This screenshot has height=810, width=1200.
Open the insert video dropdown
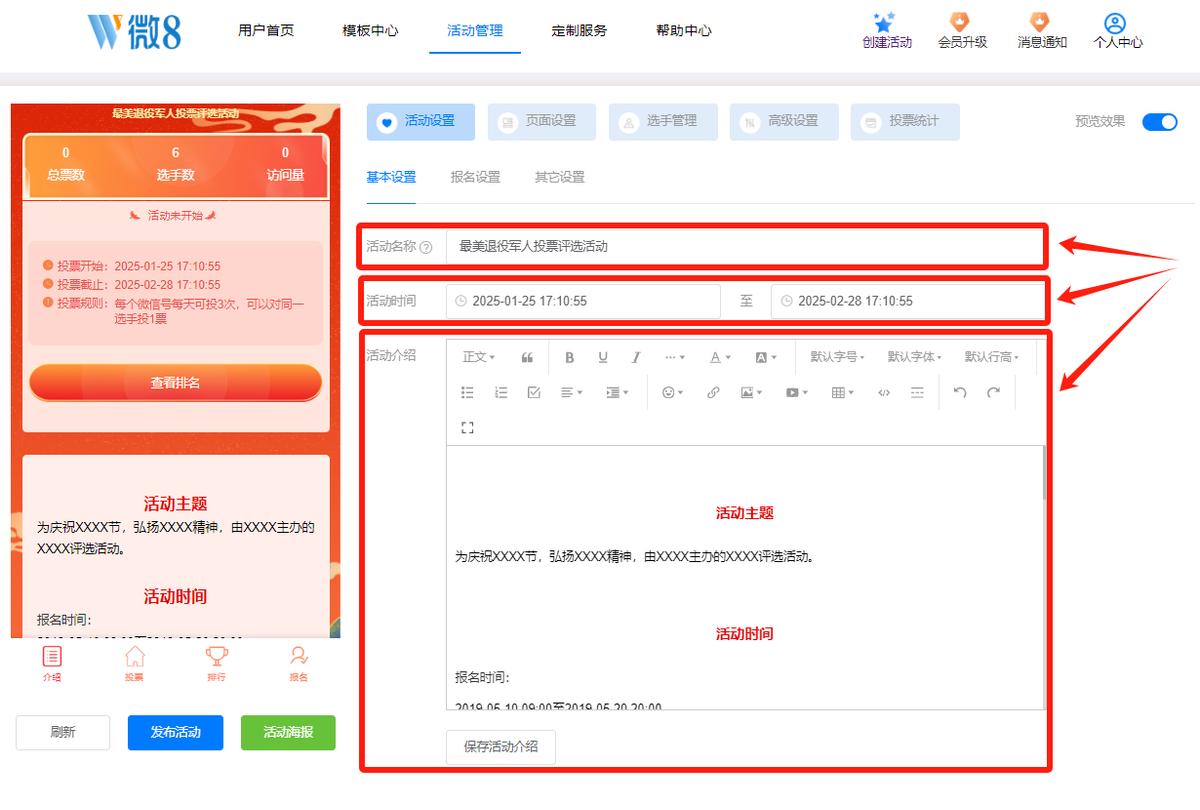click(x=797, y=393)
